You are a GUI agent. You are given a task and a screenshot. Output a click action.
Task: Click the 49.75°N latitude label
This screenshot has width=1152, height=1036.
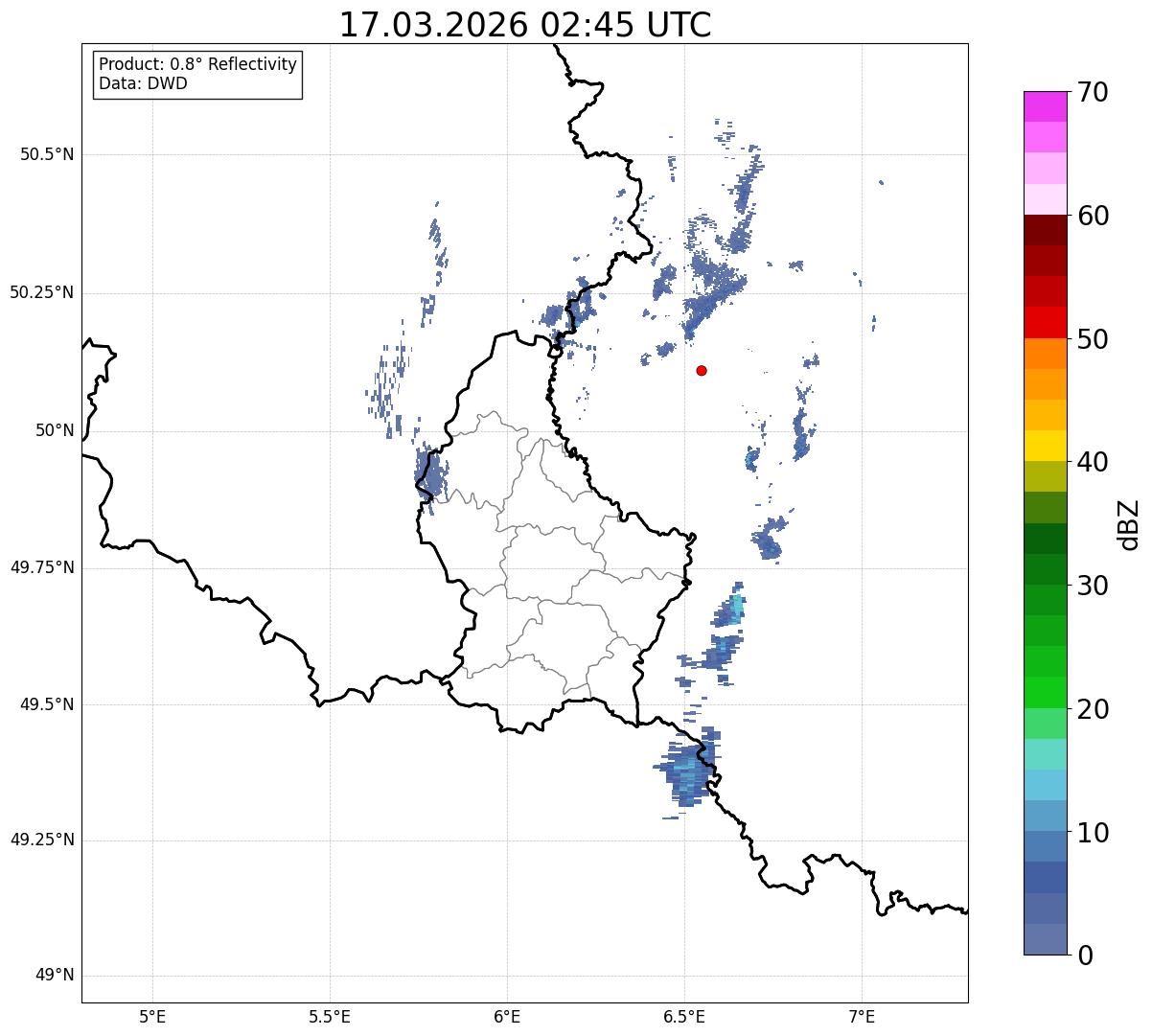(41, 567)
